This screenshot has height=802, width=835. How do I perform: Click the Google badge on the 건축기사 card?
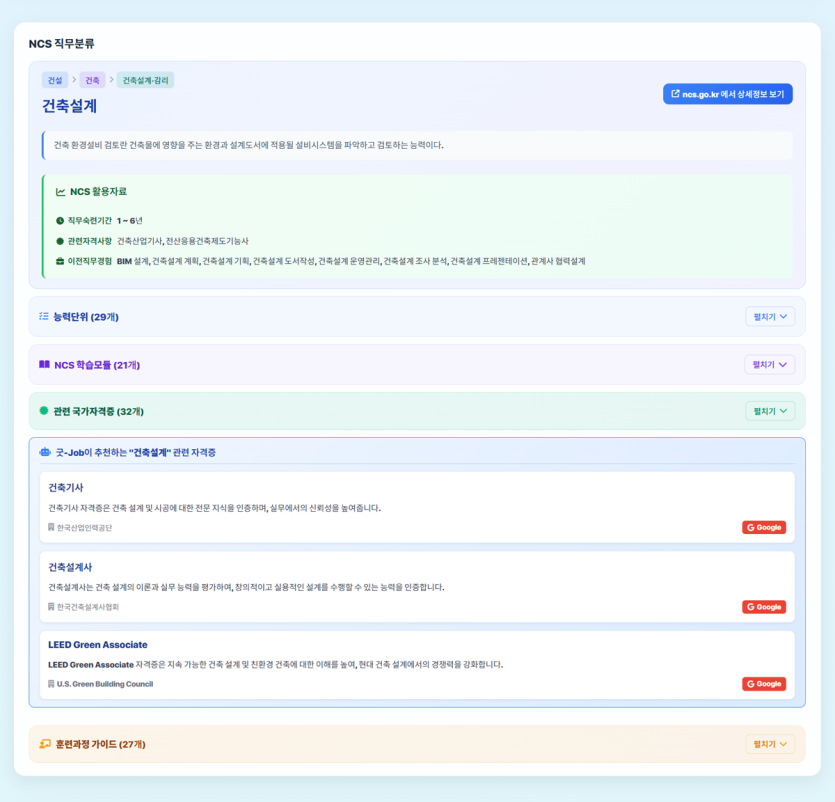pos(763,527)
